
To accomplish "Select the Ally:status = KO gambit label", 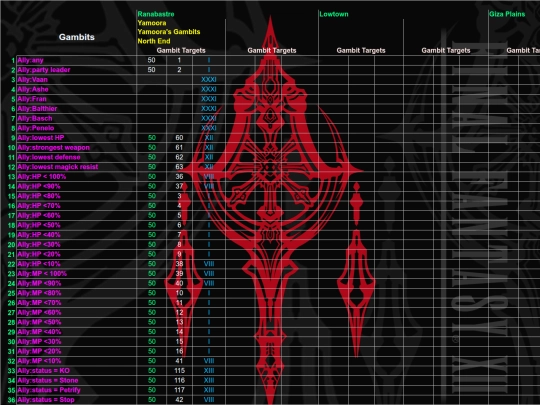I will [43, 371].
